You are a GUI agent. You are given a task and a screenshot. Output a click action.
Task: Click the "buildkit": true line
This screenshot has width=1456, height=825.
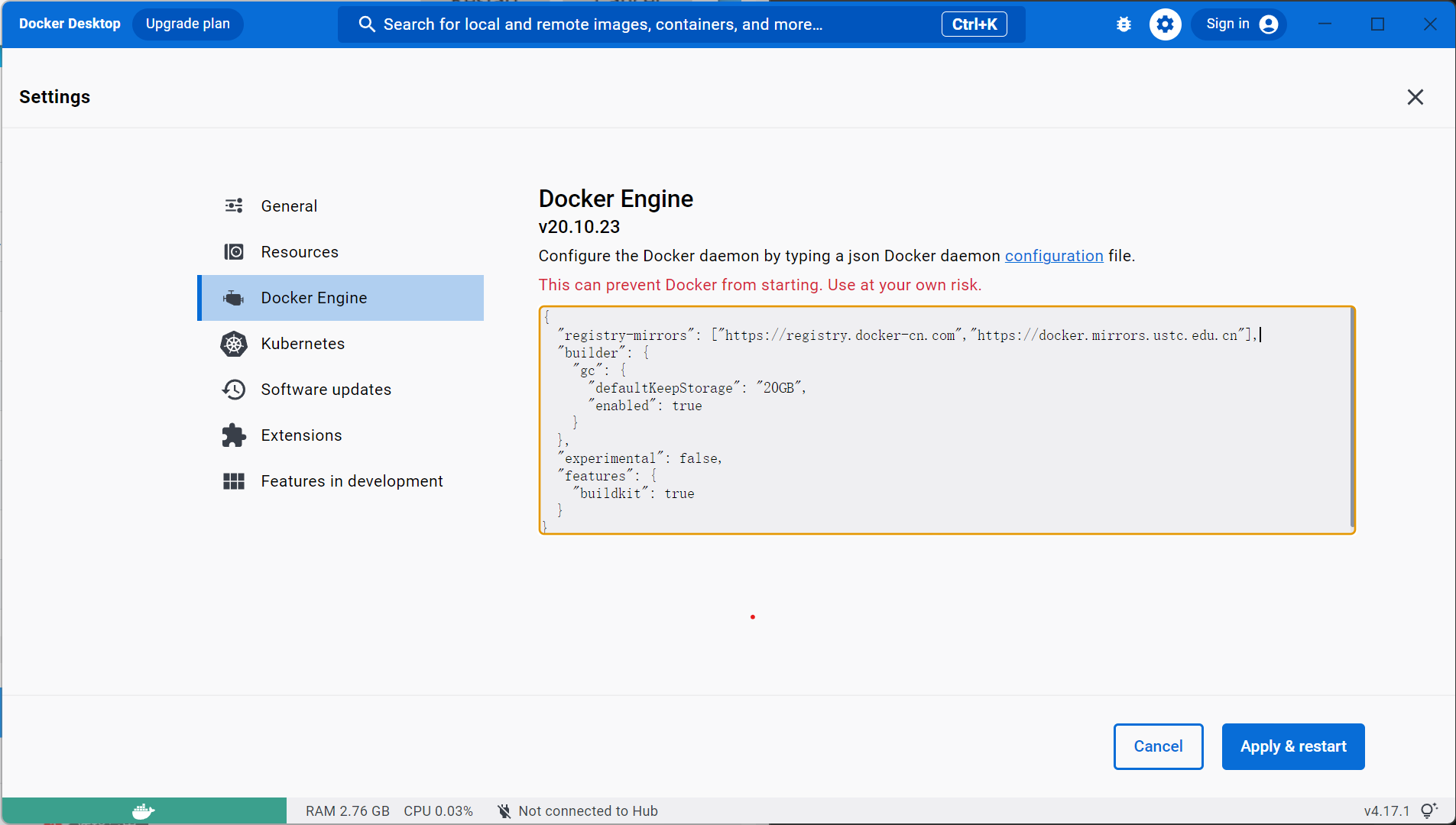tap(634, 493)
